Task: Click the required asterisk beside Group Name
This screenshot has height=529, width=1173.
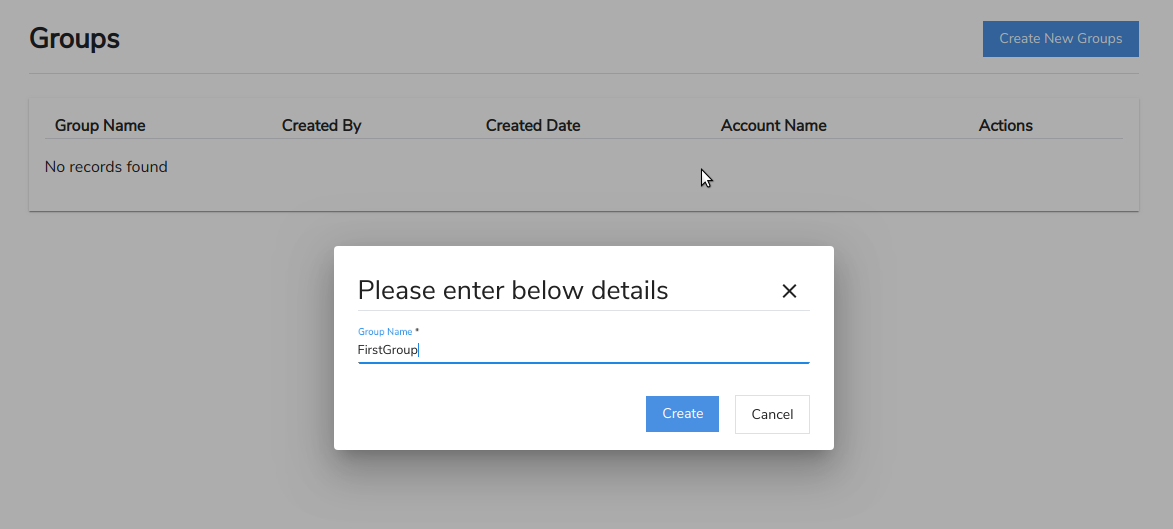Action: (417, 331)
